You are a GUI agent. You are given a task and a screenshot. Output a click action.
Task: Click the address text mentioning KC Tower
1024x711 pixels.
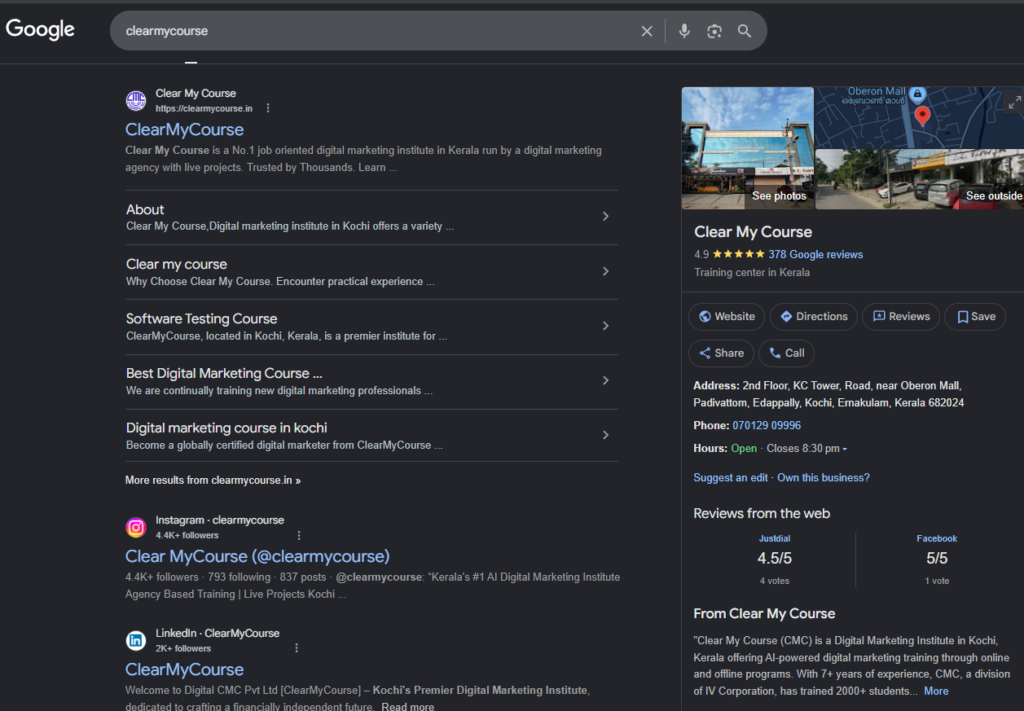point(828,394)
